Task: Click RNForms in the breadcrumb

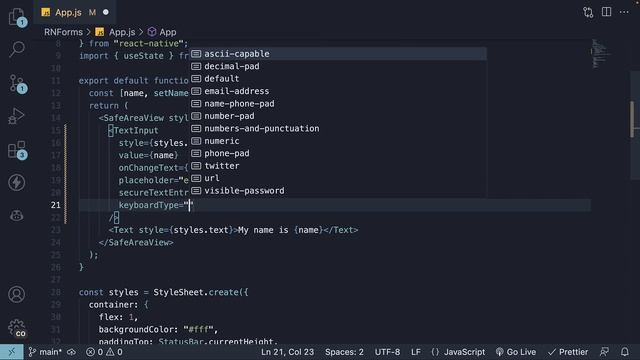Action: (x=63, y=32)
